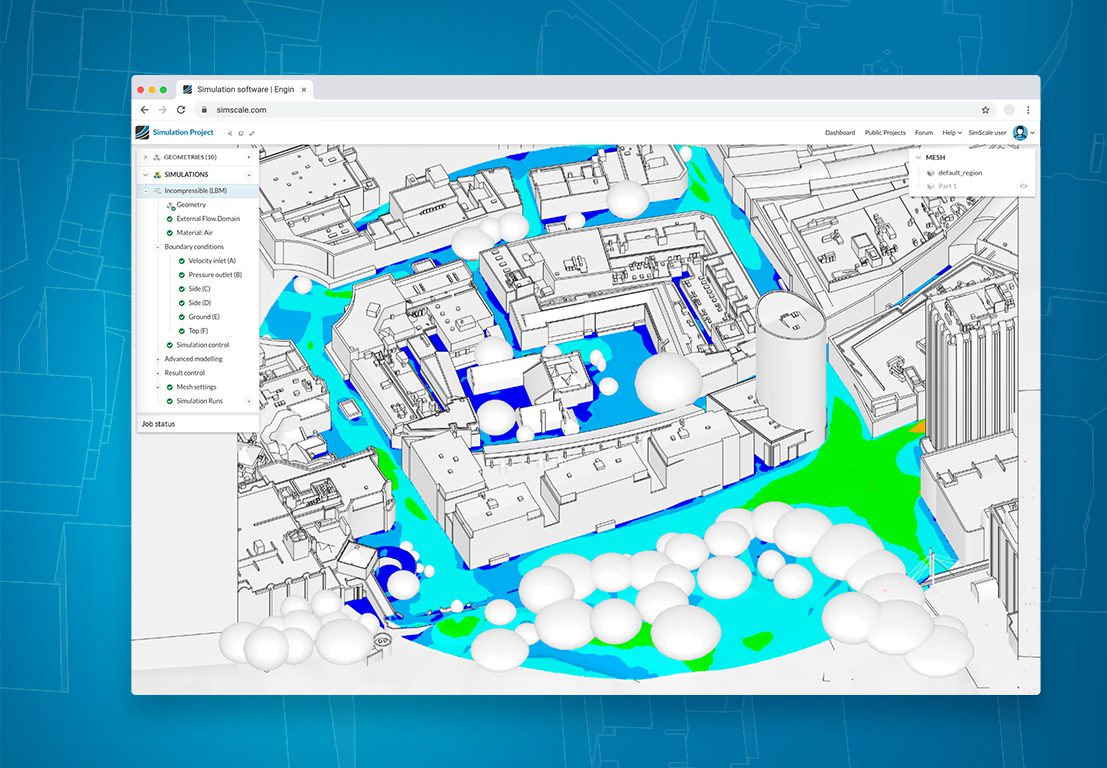
Task: Add a new simulation with plus button
Action: (x=249, y=174)
